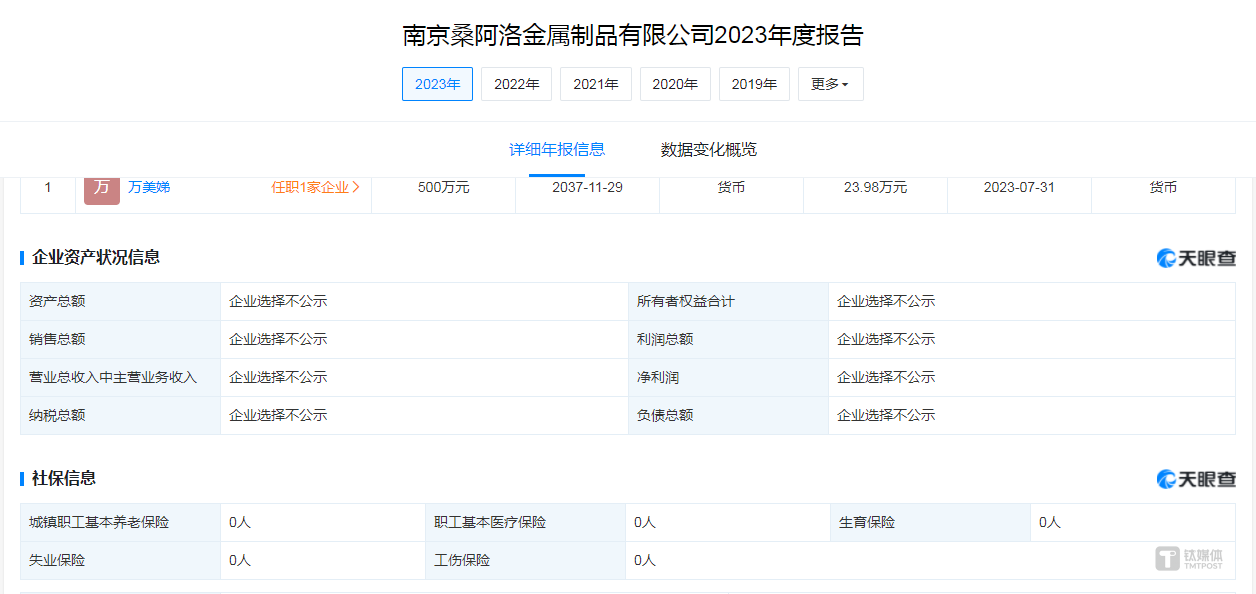Click the 社保信息 section heading
1256x594 pixels.
tap(64, 478)
